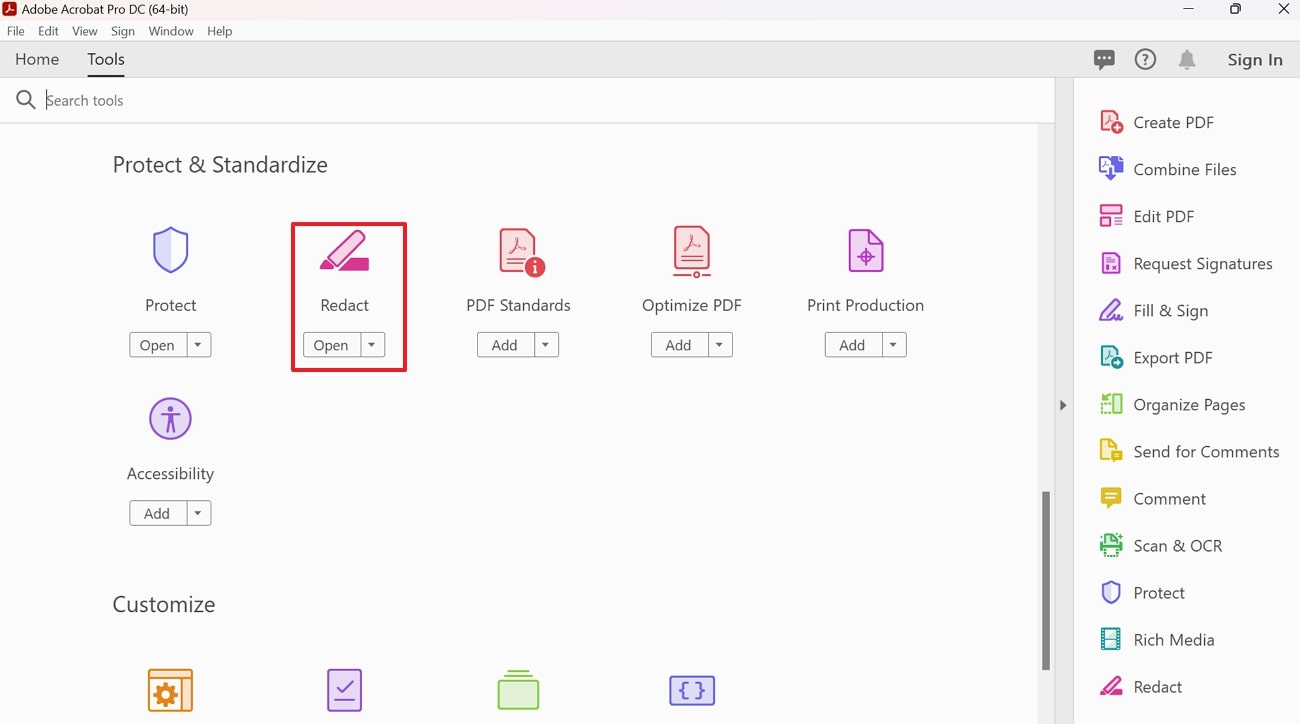Viewport: 1300px width, 724px height.
Task: Click the Organize Pages icon in sidebar
Action: tap(1111, 404)
